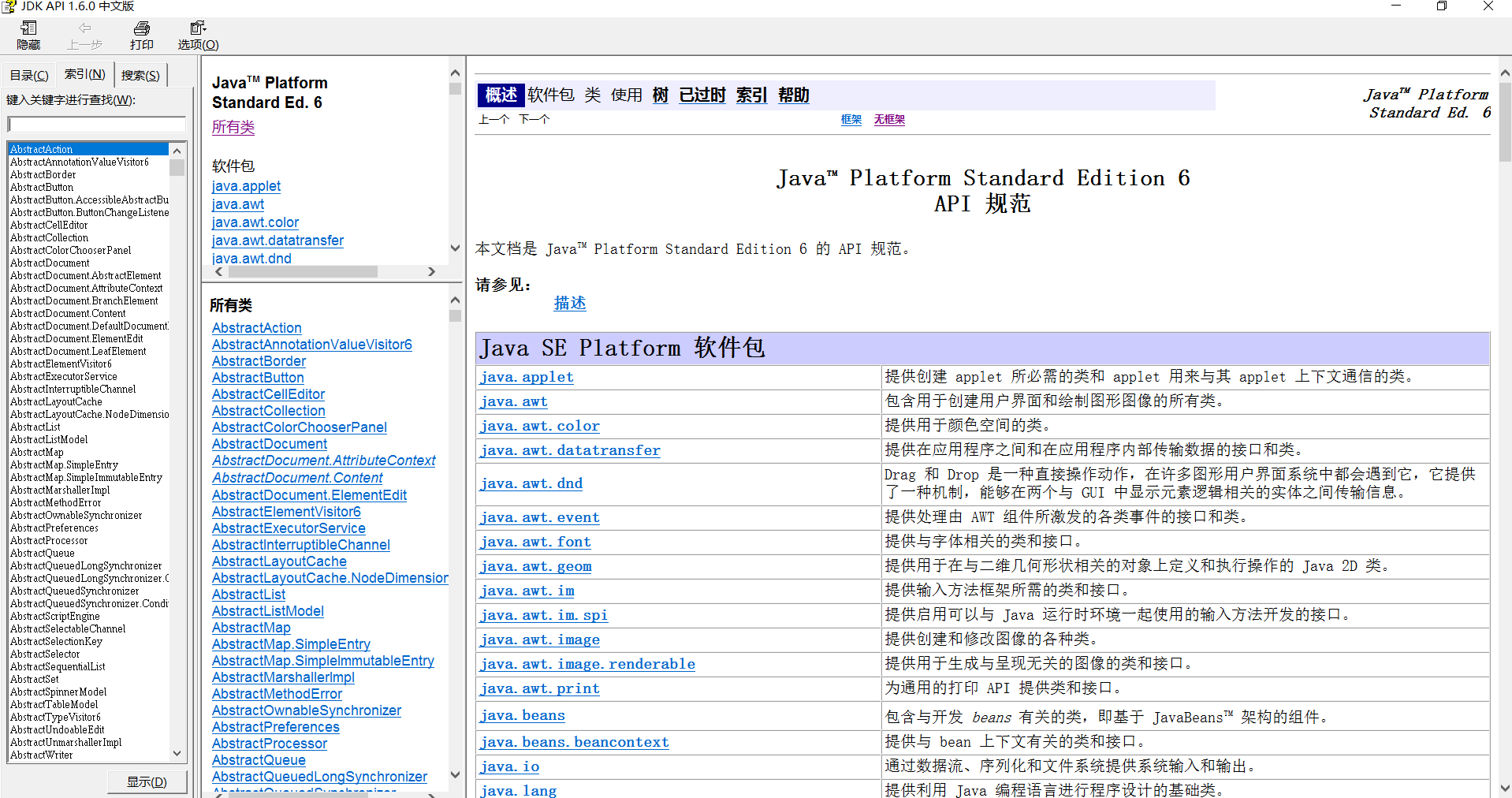Image resolution: width=1512 pixels, height=798 pixels.
Task: Click classes frame scroll down arrow
Action: [455, 774]
